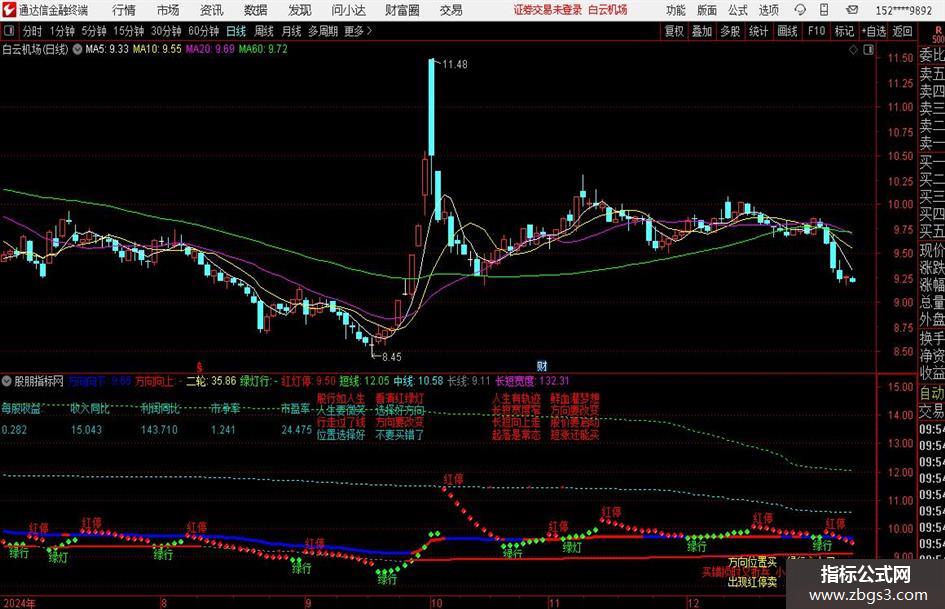Click the 市盈率 value 24.475
Image resolution: width=945 pixels, height=609 pixels.
click(x=297, y=430)
